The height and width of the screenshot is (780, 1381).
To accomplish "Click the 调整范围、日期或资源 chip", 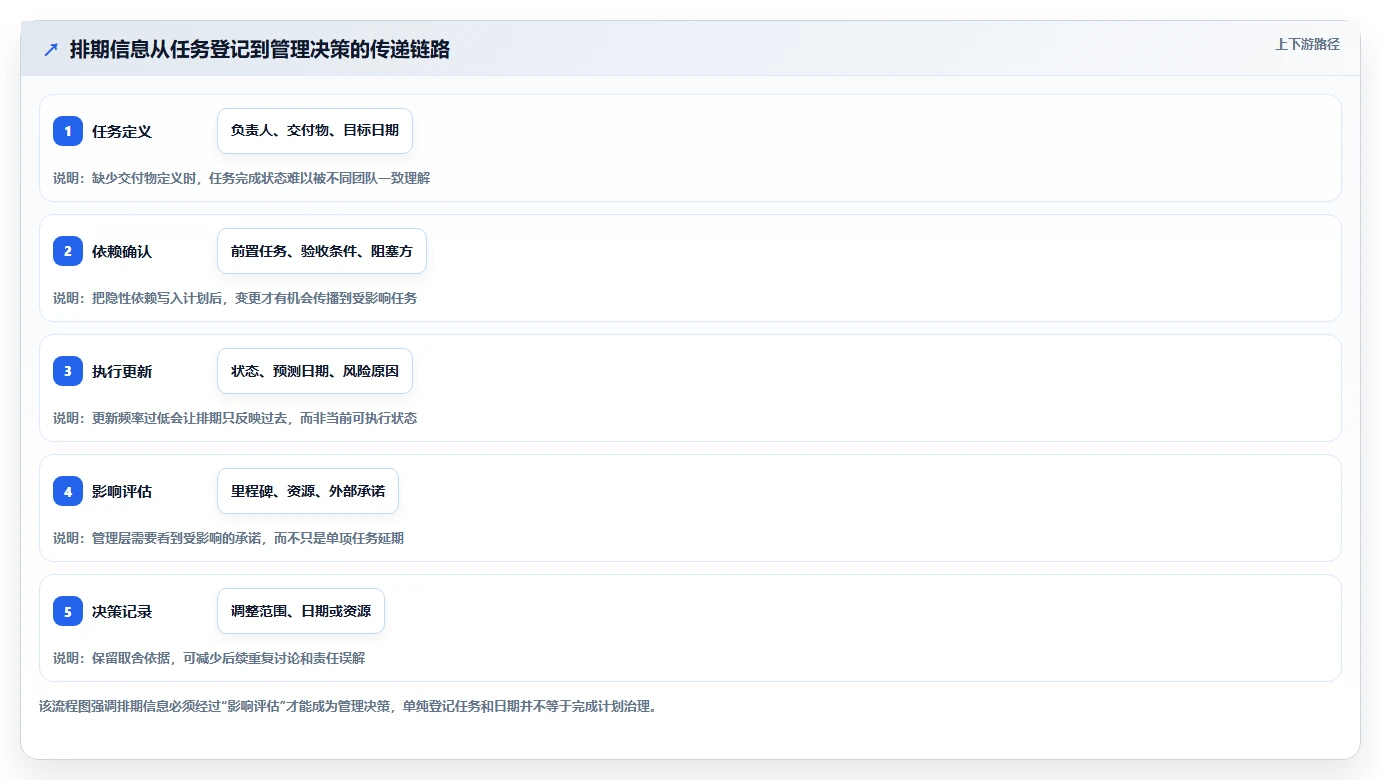I will 301,611.
